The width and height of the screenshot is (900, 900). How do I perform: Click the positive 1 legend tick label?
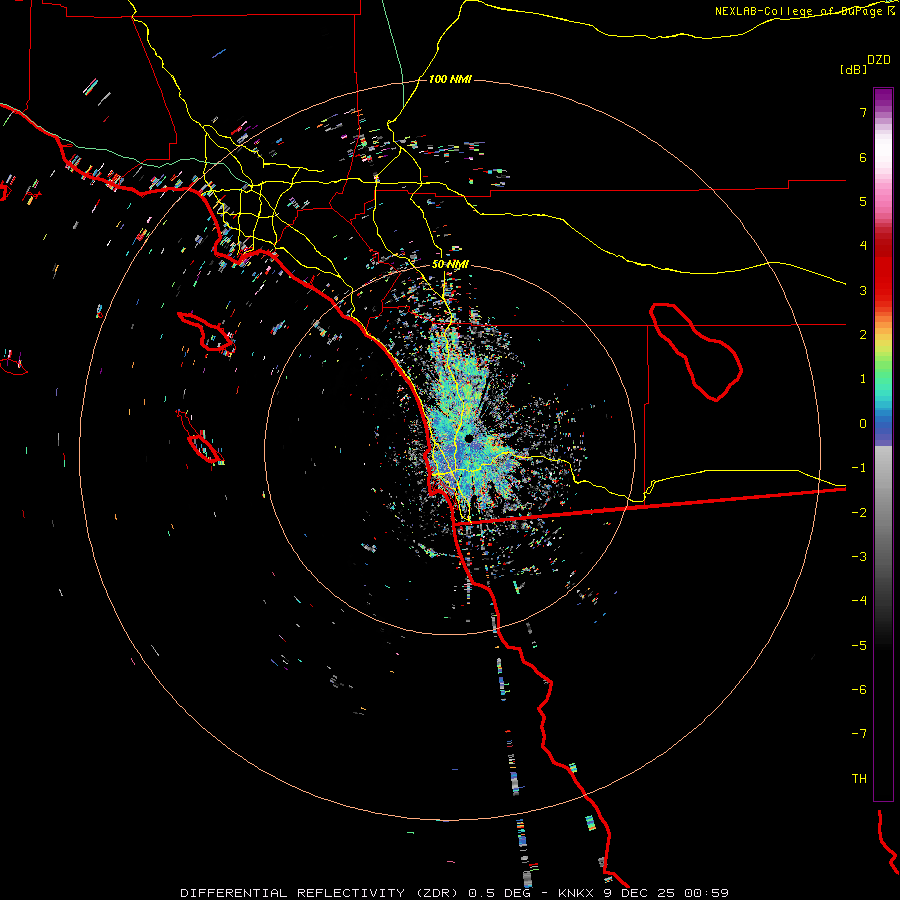863,379
